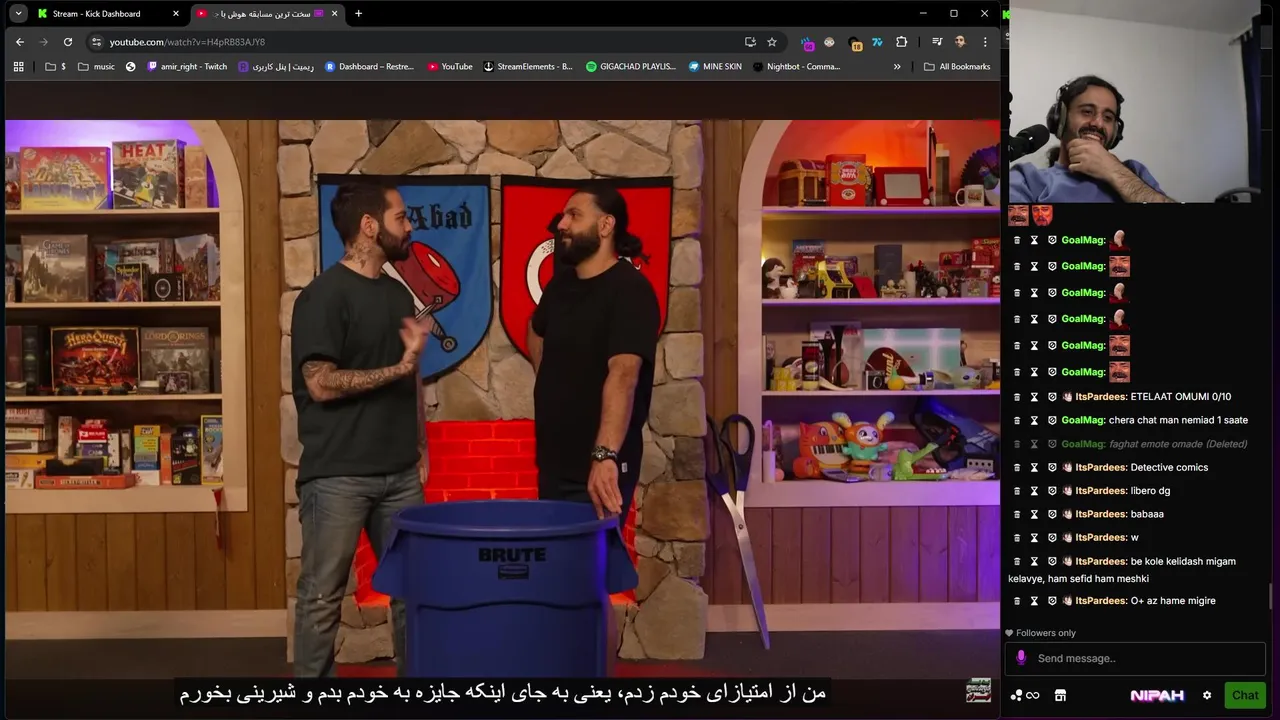Open the YouTube bookmark
The width and height of the screenshot is (1280, 720).
[x=450, y=67]
